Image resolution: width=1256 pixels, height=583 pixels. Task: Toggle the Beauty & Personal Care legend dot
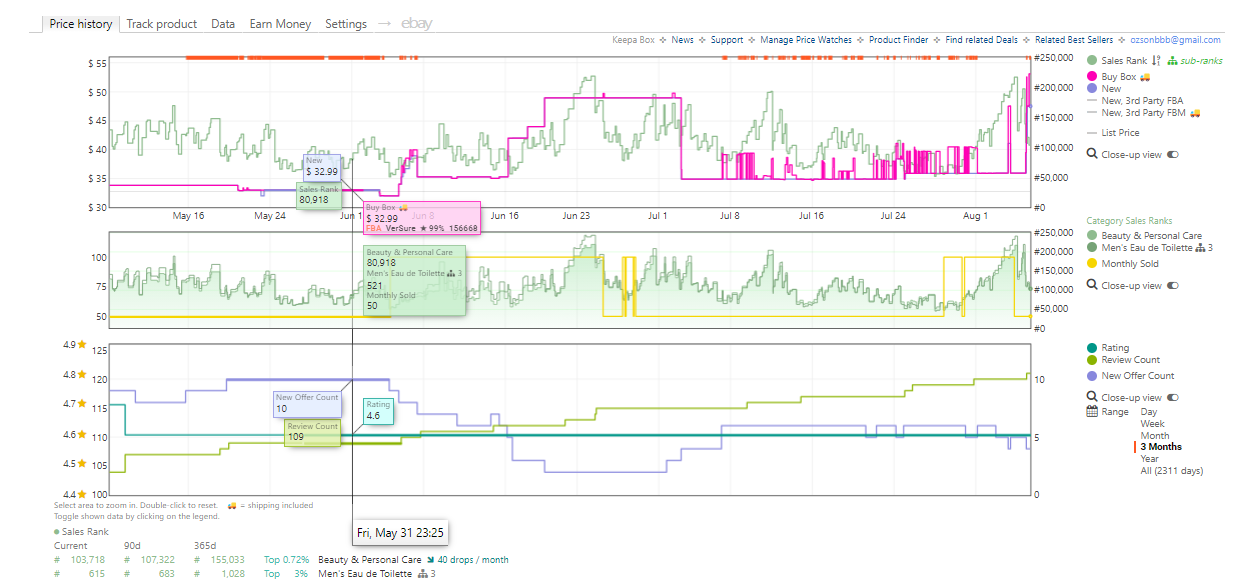[x=1092, y=236]
